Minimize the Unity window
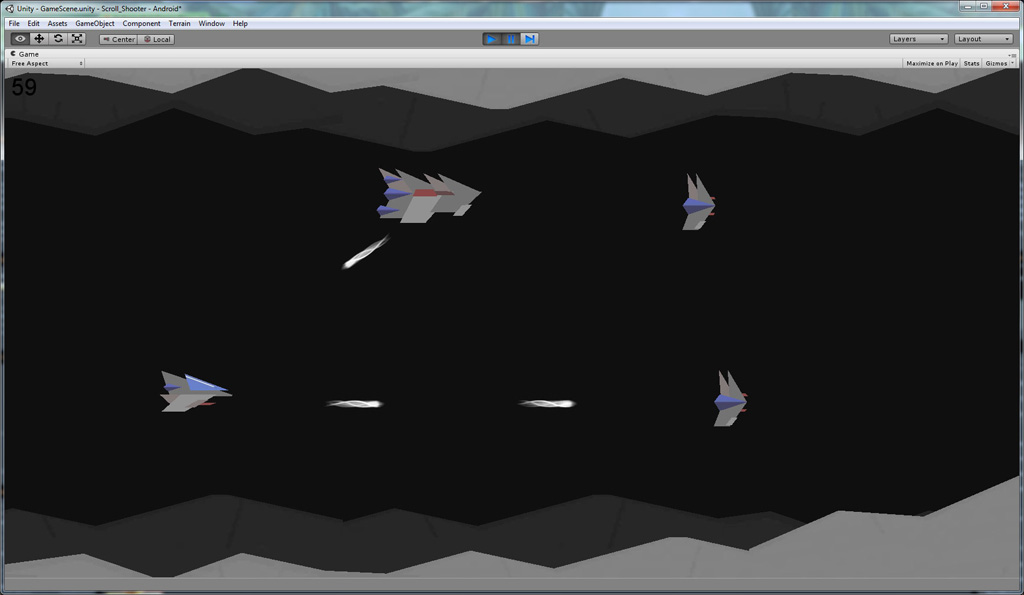 pos(967,6)
